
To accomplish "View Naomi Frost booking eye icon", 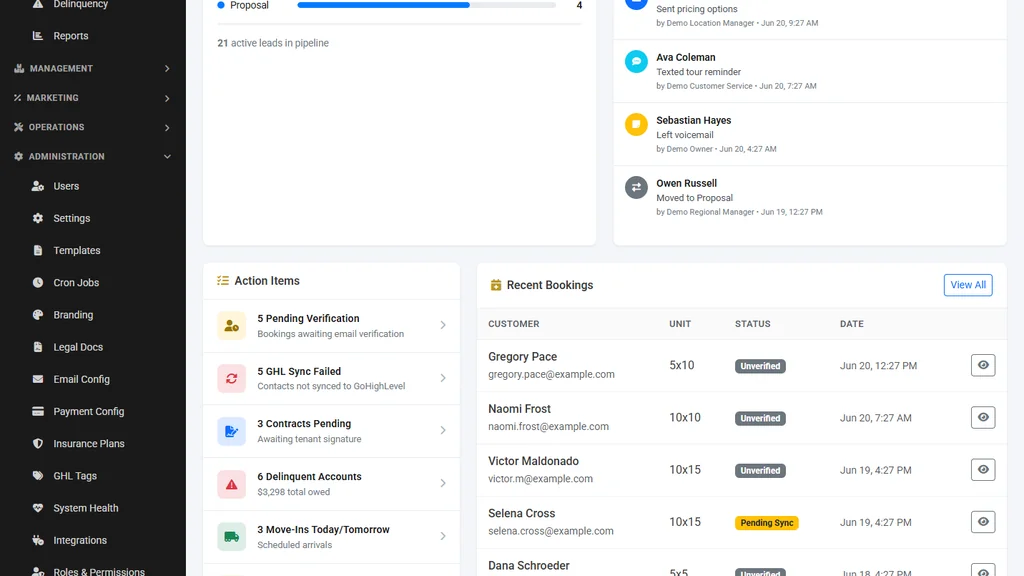I will point(983,417).
